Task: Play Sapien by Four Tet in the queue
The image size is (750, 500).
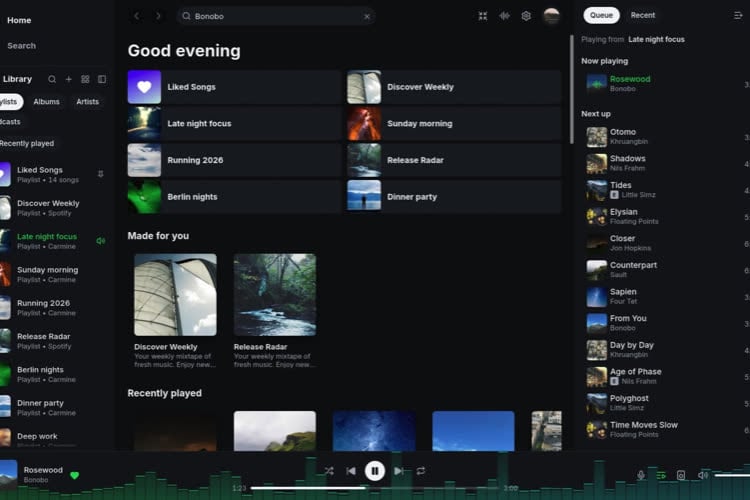Action: click(x=666, y=297)
